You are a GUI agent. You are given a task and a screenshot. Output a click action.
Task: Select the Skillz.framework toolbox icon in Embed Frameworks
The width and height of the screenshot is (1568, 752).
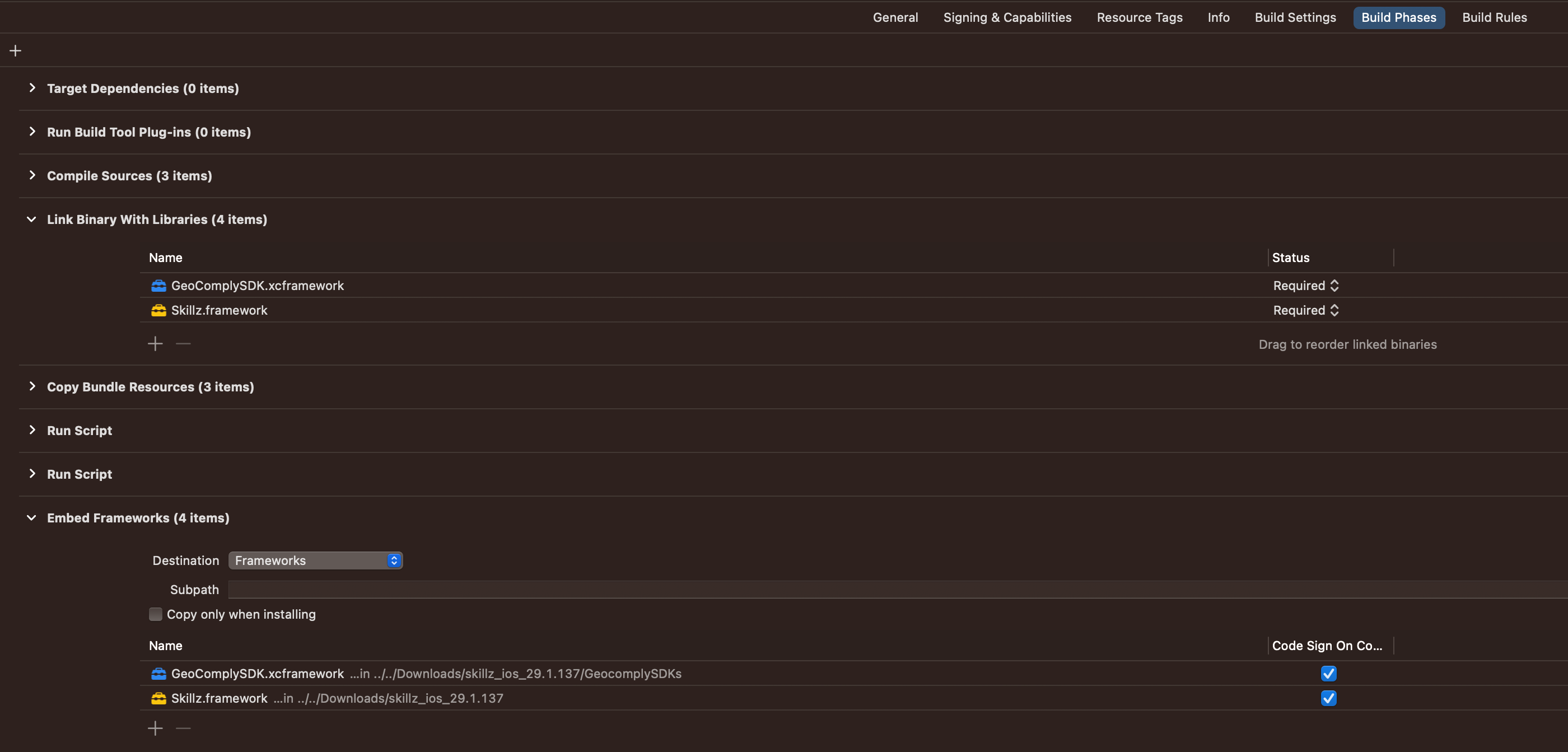pyautogui.click(x=158, y=698)
